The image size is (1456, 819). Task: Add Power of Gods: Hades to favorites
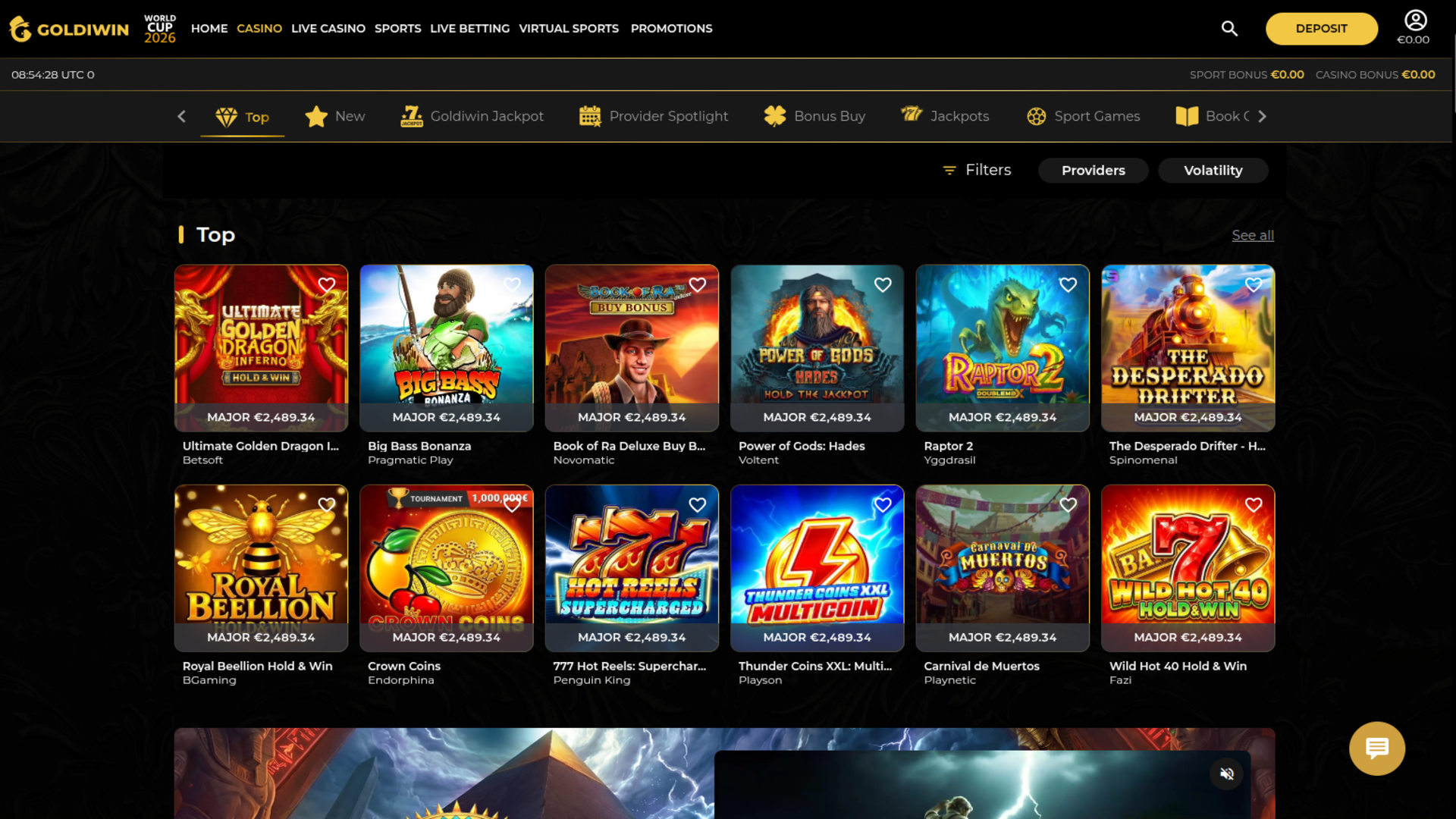883,285
